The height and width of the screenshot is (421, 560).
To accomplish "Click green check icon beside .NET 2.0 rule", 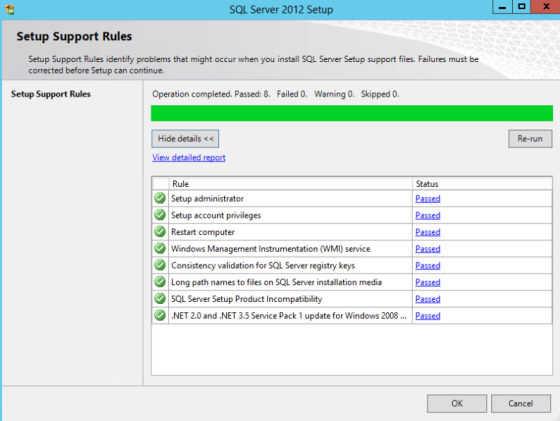I will tap(160, 315).
